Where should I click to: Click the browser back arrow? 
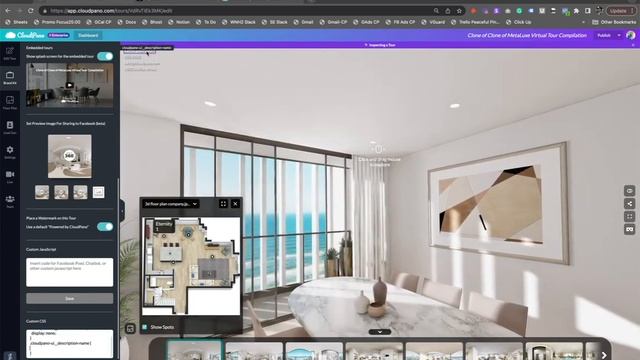pyautogui.click(x=8, y=11)
